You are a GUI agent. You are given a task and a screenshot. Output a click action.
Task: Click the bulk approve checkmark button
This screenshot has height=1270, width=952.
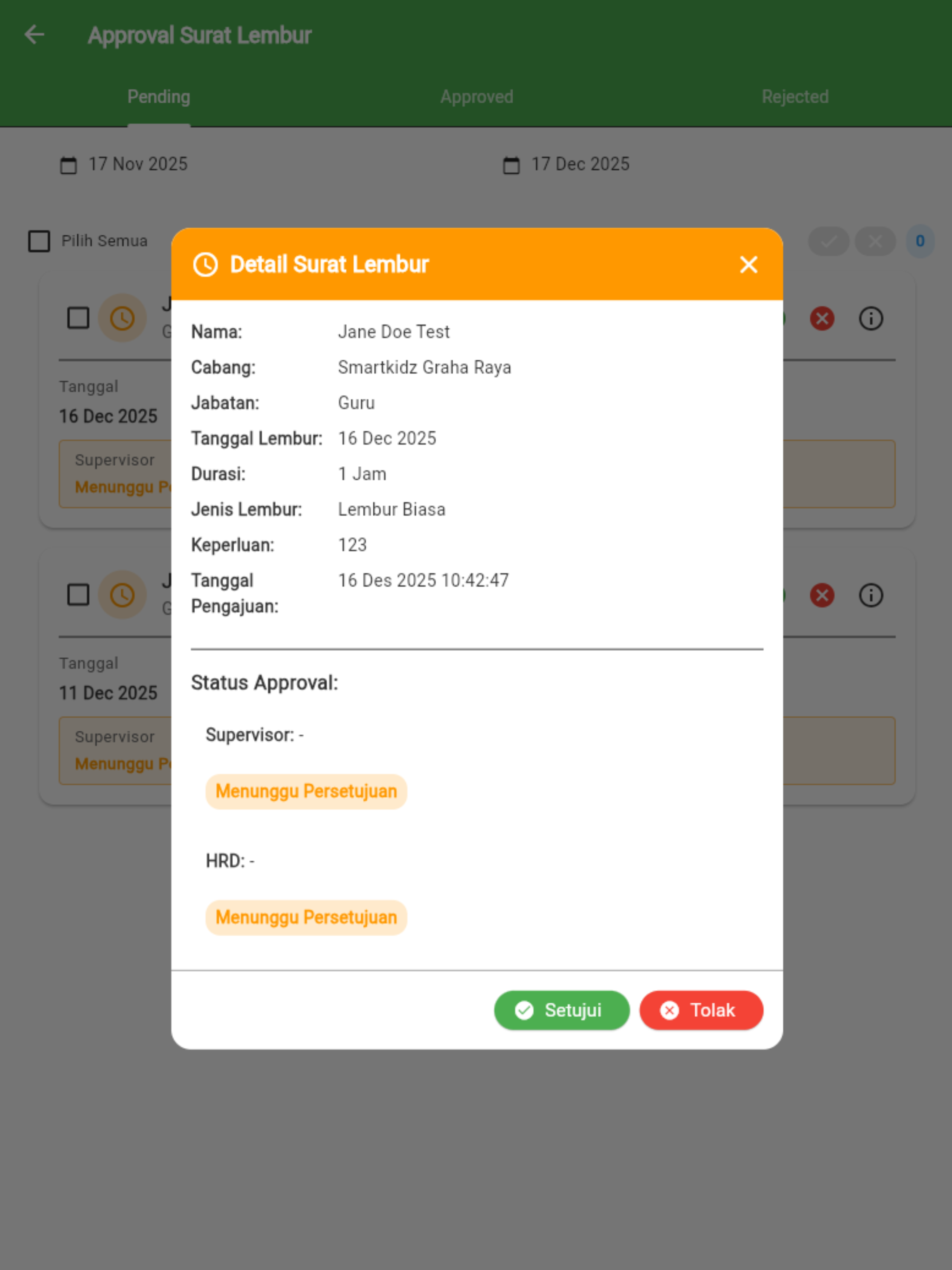click(x=828, y=241)
